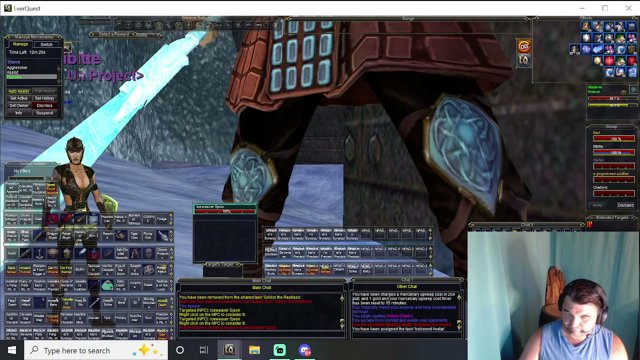Select the Assist mercenary stance
640x360 pixels.
tap(13, 72)
